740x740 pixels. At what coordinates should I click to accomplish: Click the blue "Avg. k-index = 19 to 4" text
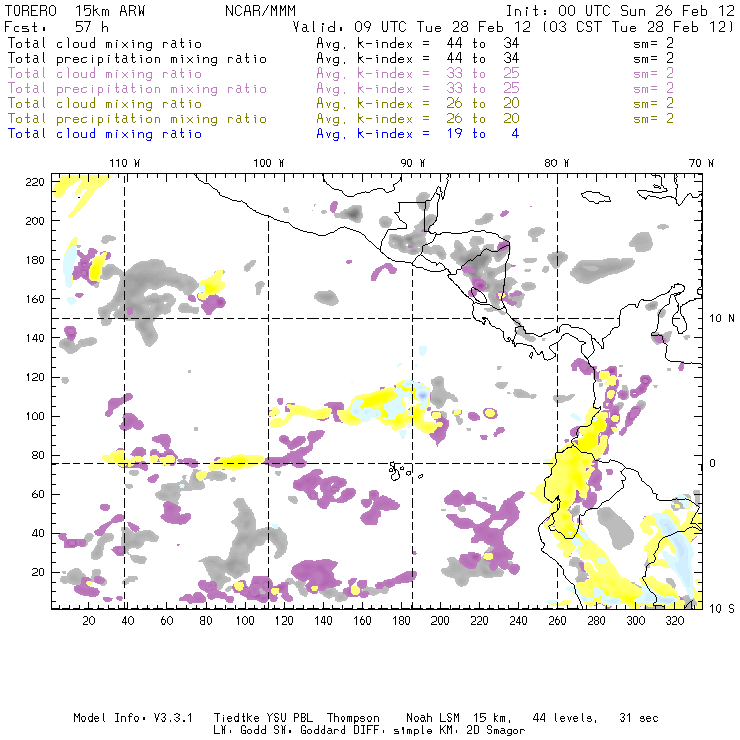point(418,134)
